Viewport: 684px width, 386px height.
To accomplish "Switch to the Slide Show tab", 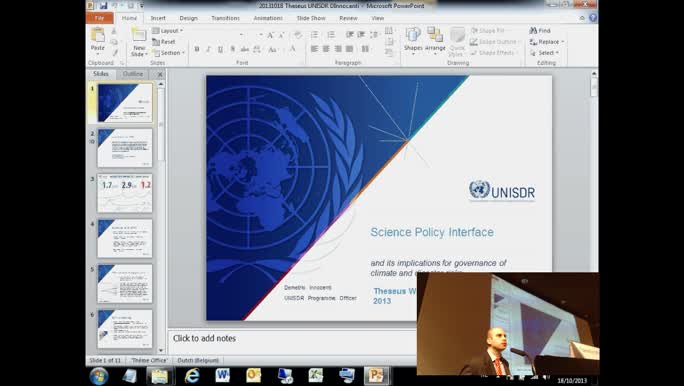I will click(311, 18).
